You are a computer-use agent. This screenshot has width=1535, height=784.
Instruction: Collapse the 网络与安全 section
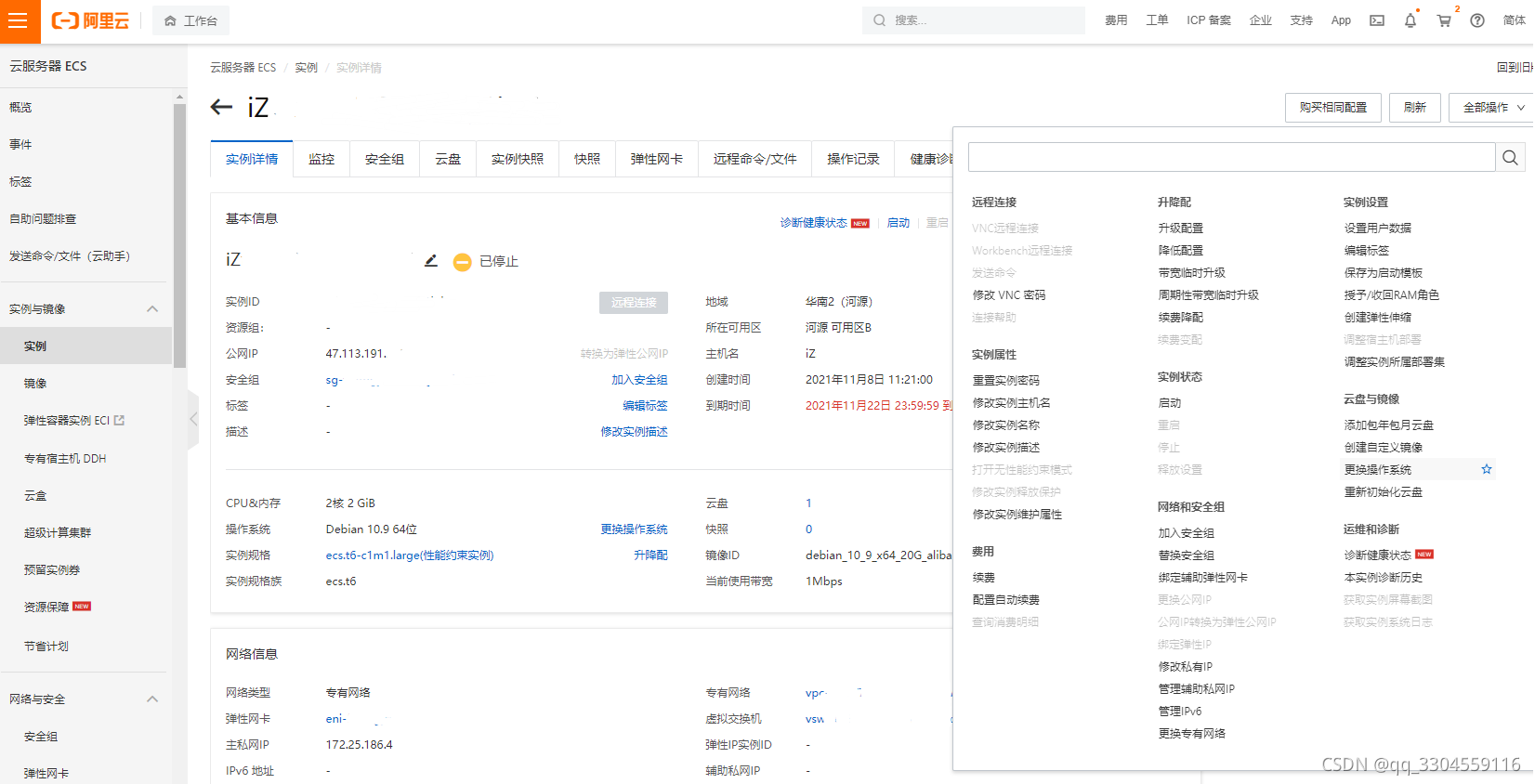(x=152, y=699)
